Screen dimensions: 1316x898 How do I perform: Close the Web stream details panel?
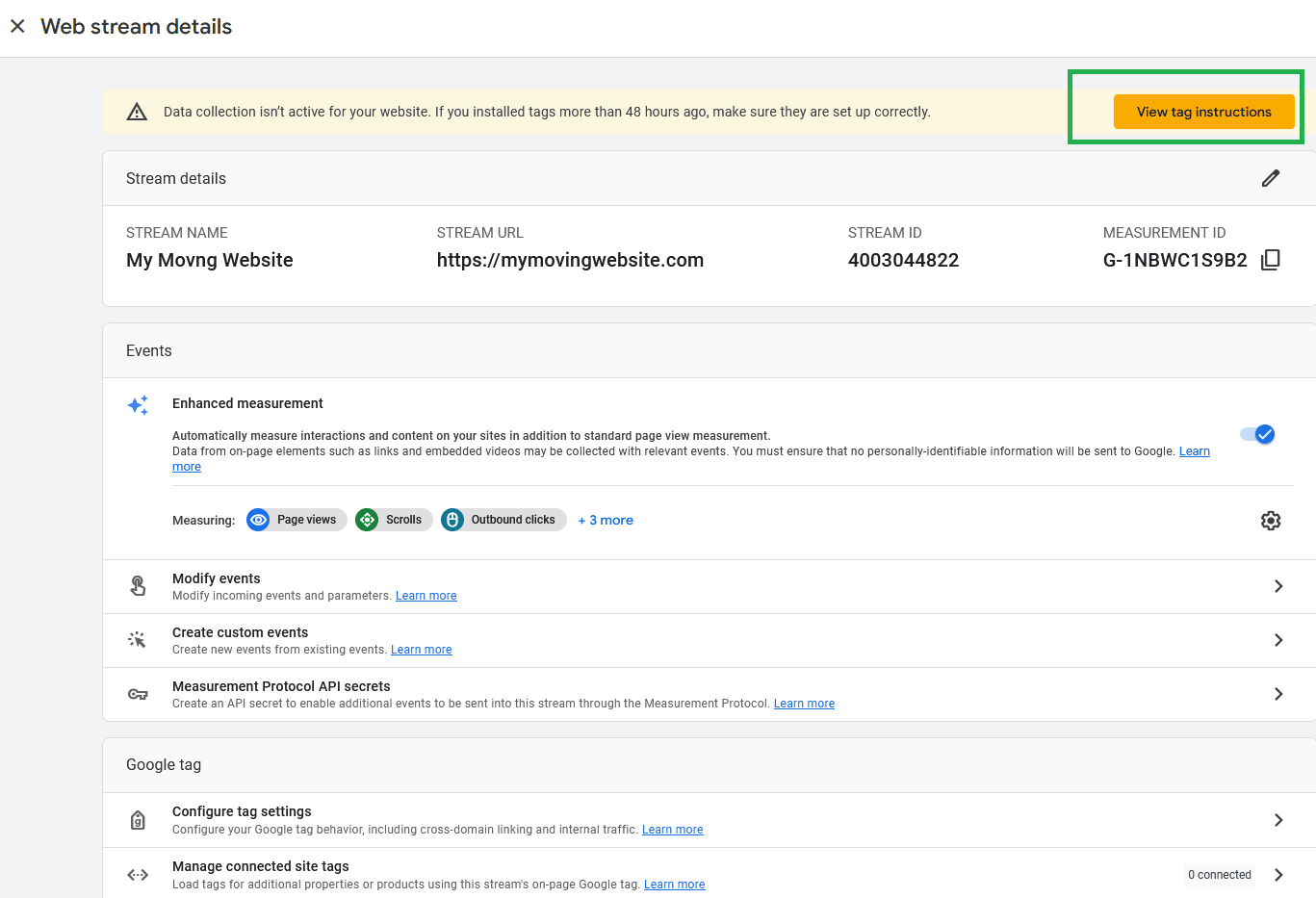coord(17,26)
